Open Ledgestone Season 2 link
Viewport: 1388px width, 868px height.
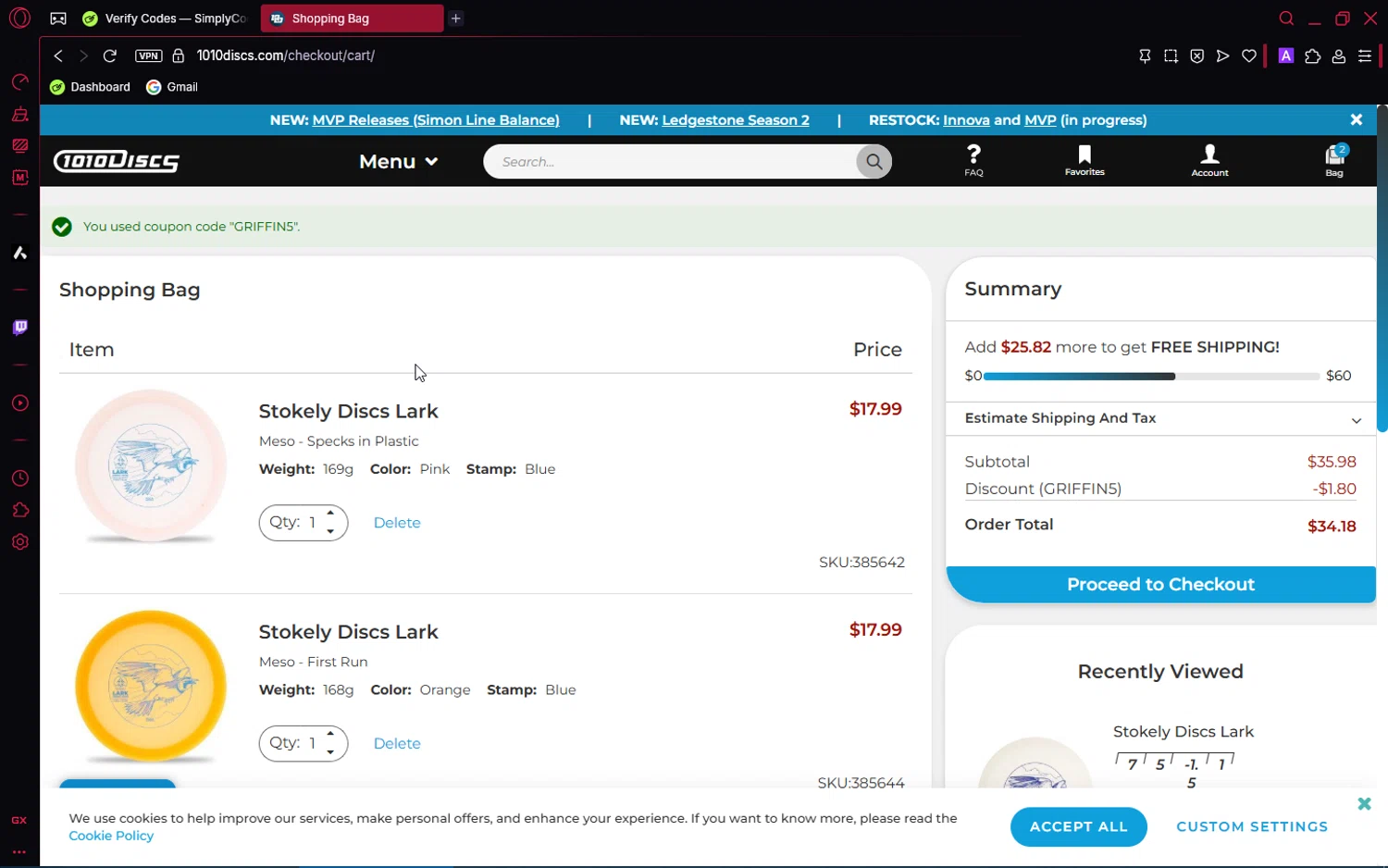click(x=736, y=120)
